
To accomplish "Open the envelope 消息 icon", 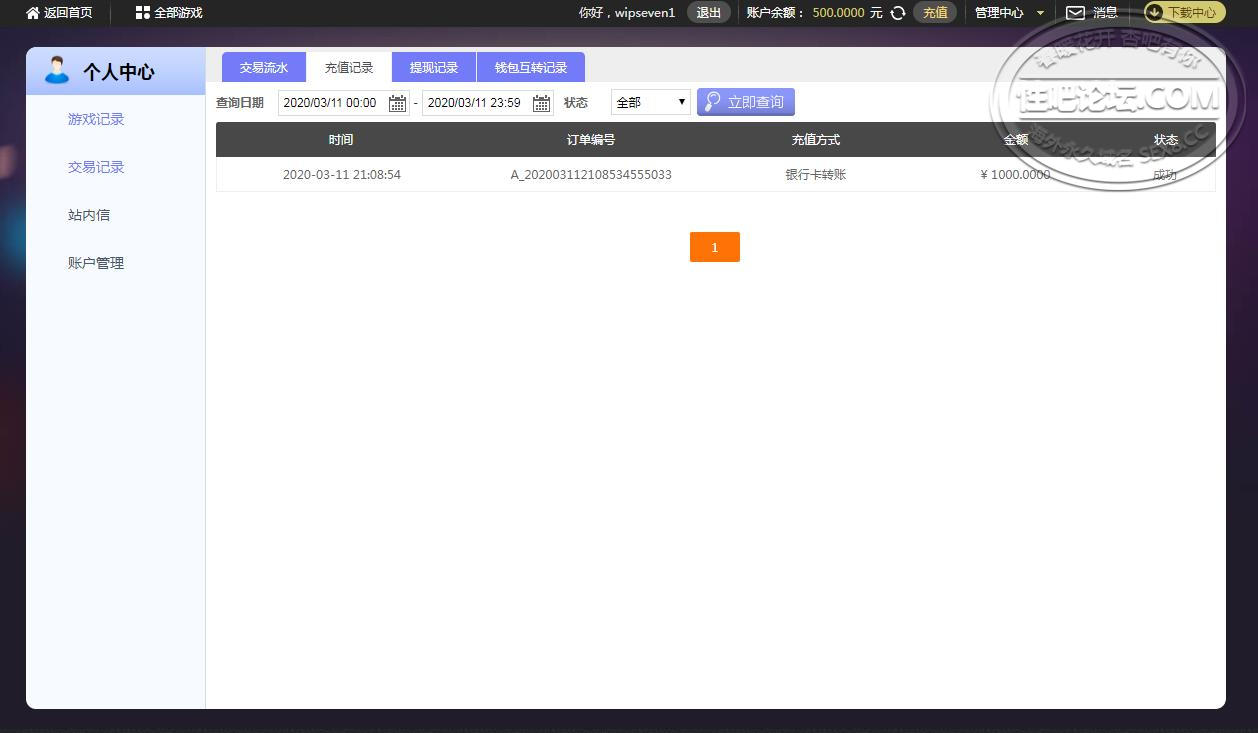I will tap(1075, 13).
